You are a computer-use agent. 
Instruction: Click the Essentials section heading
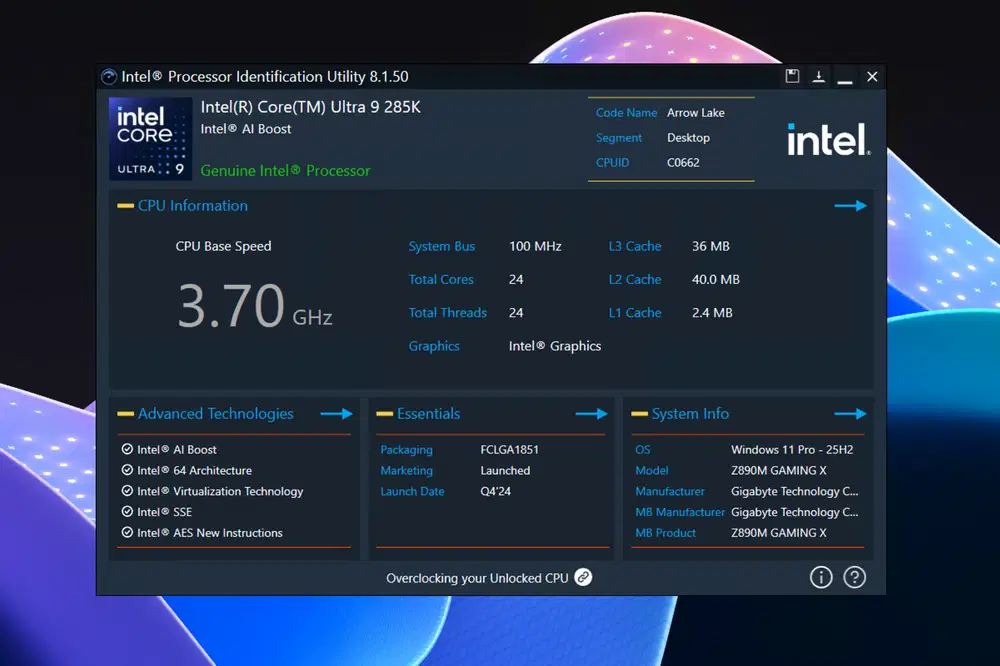pyautogui.click(x=429, y=413)
